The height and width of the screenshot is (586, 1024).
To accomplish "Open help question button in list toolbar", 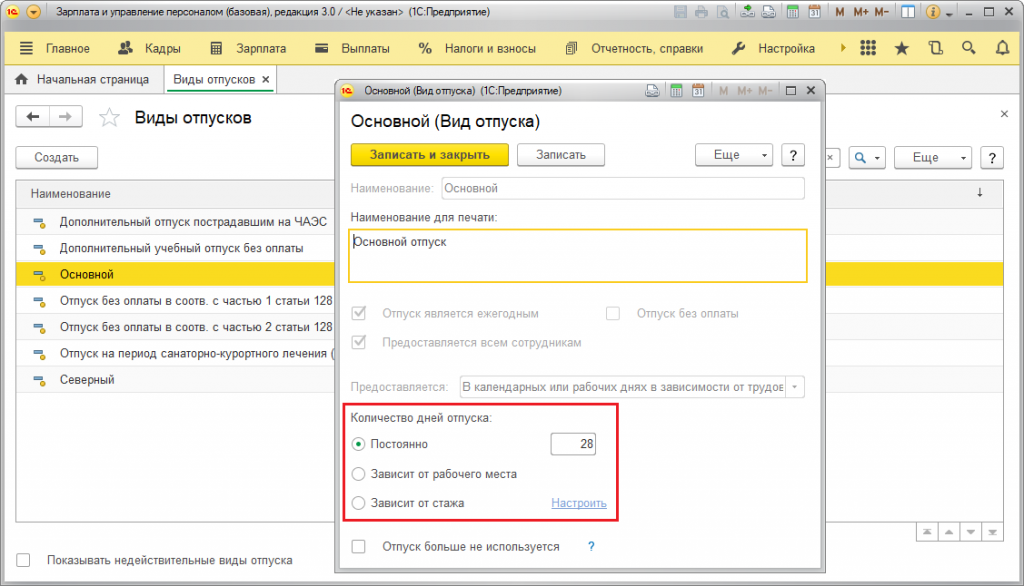I will [992, 157].
